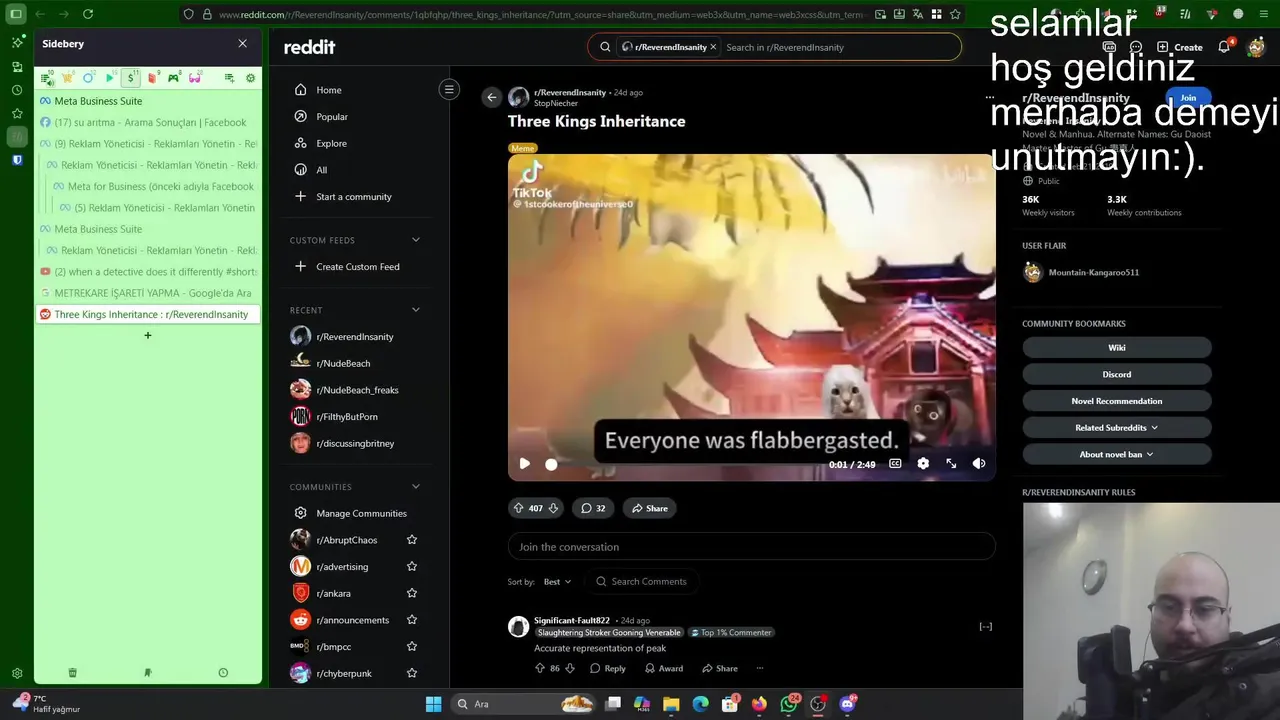Create Custom Feed

[x=357, y=267]
